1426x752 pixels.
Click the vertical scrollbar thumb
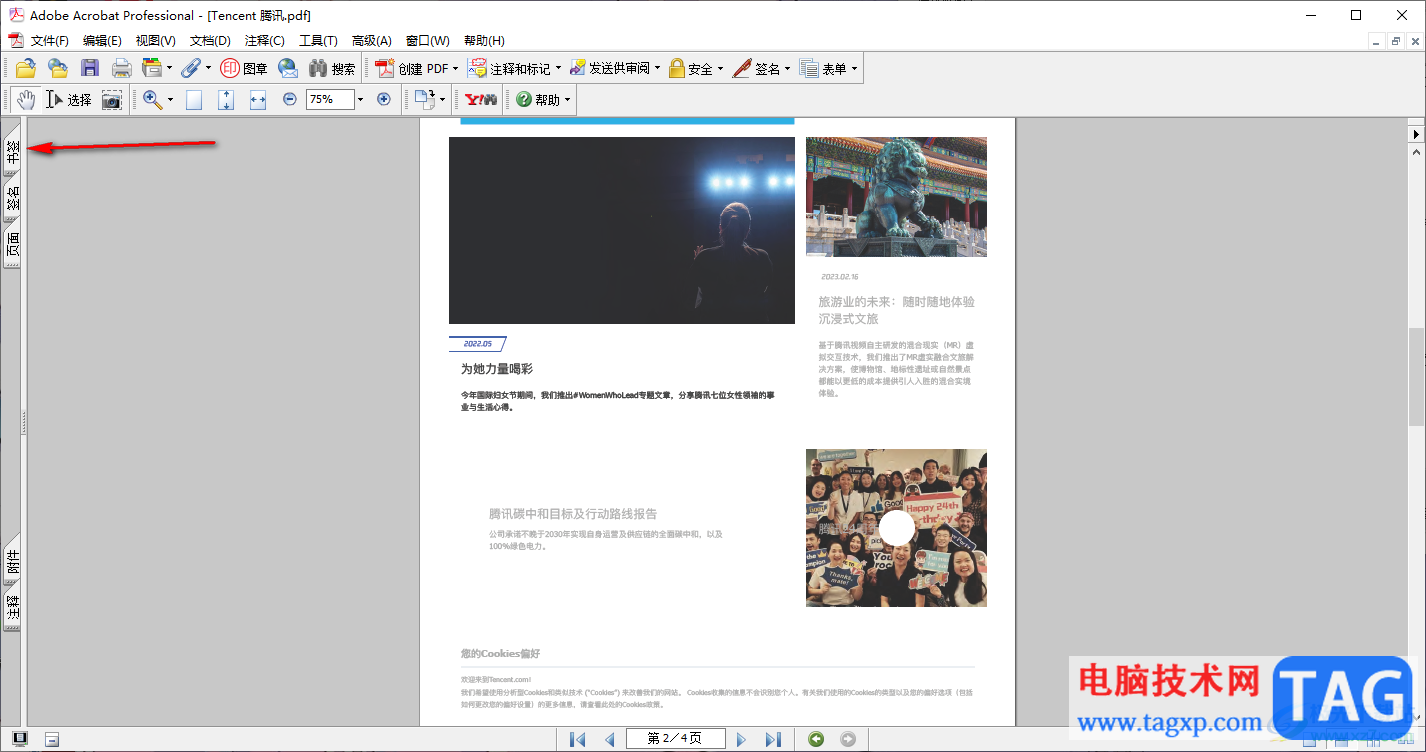[1416, 375]
